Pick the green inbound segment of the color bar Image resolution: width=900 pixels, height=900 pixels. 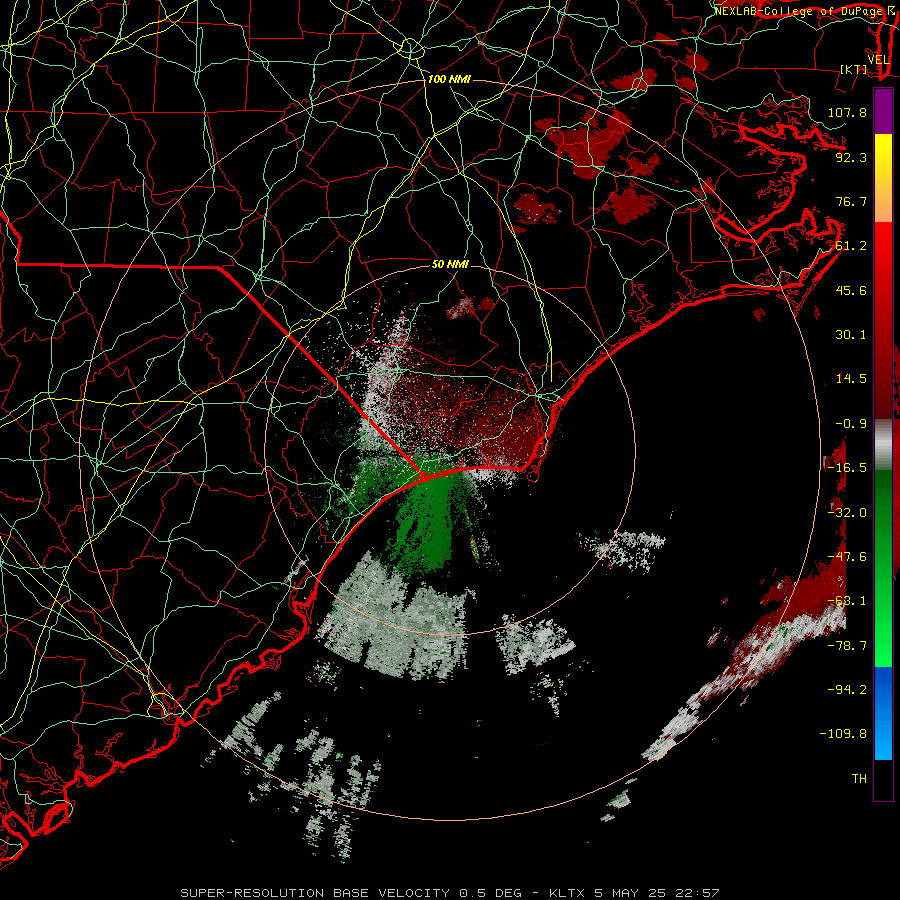[x=883, y=568]
